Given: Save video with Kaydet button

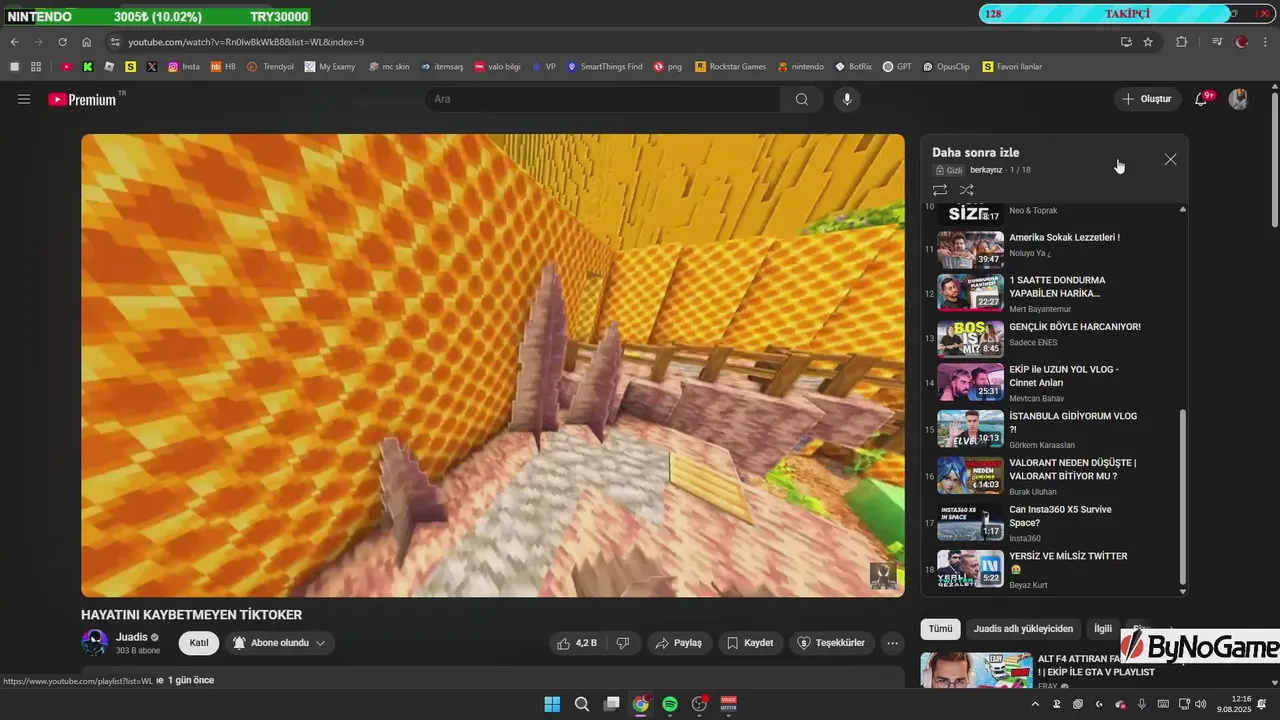Looking at the screenshot, I should (750, 643).
